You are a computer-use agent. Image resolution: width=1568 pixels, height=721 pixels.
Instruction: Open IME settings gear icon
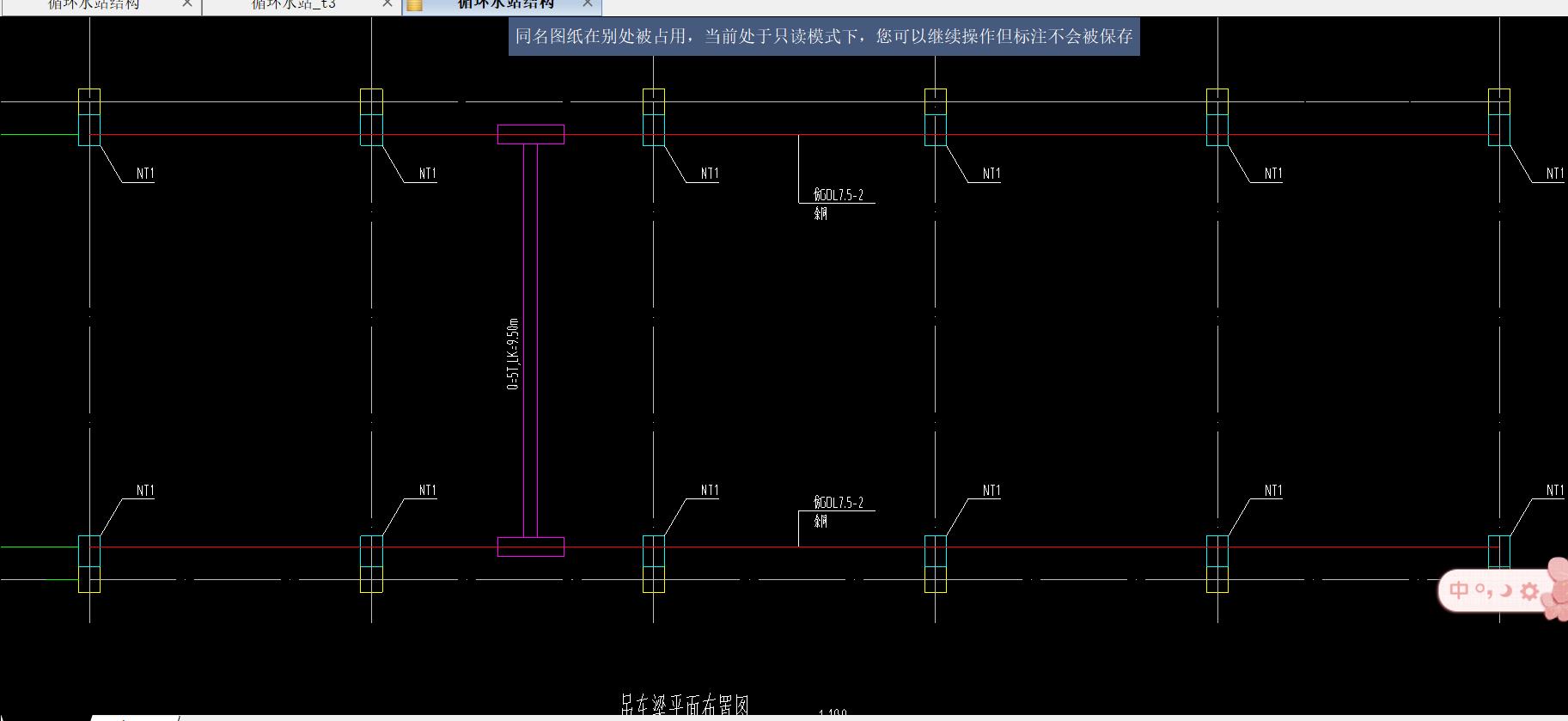[x=1529, y=591]
